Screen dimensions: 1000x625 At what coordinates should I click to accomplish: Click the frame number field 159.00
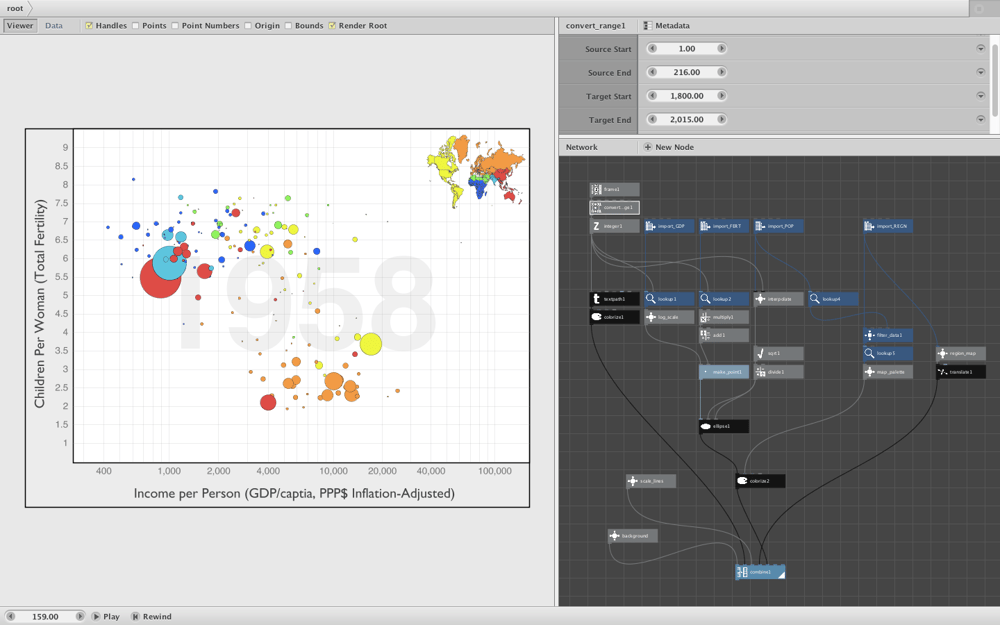(45, 617)
